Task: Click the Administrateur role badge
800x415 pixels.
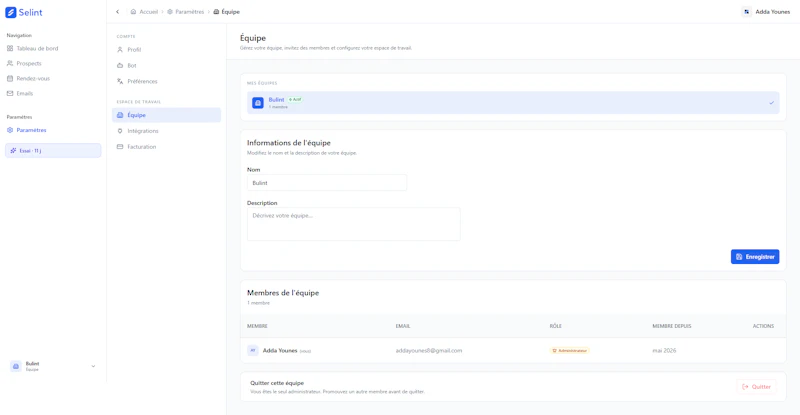Action: 569,351
